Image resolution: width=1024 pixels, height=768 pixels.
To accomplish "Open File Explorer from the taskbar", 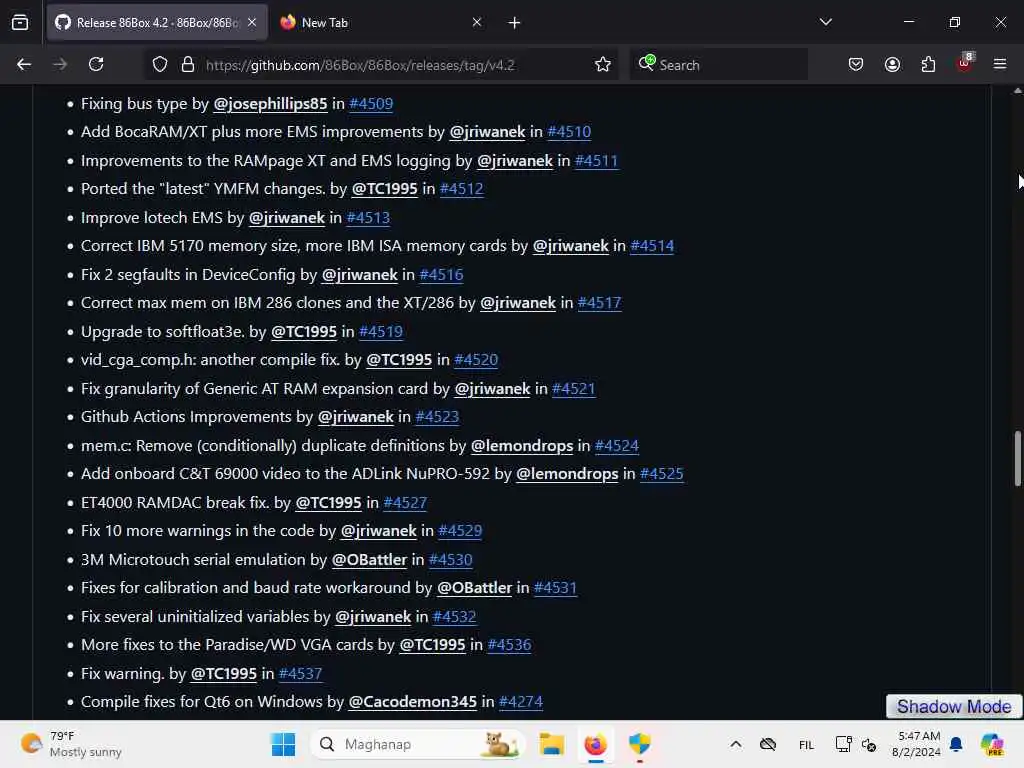I will pyautogui.click(x=552, y=744).
